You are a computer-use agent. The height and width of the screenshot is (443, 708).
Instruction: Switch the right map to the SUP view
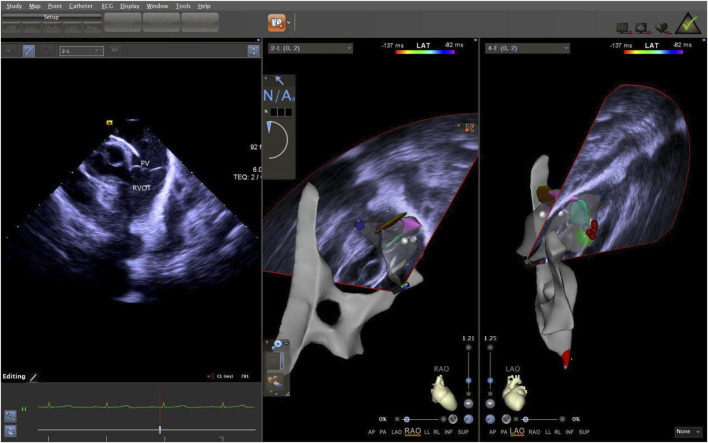click(584, 432)
